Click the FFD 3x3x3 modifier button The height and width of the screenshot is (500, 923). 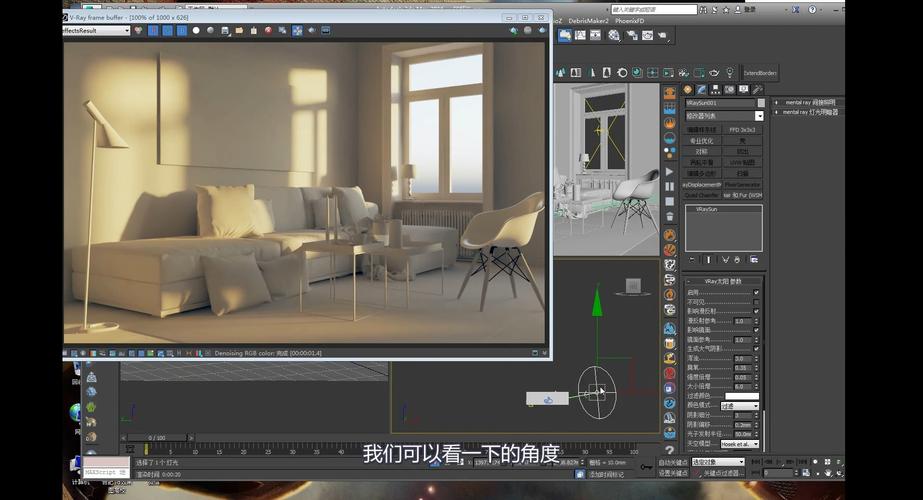tap(742, 130)
